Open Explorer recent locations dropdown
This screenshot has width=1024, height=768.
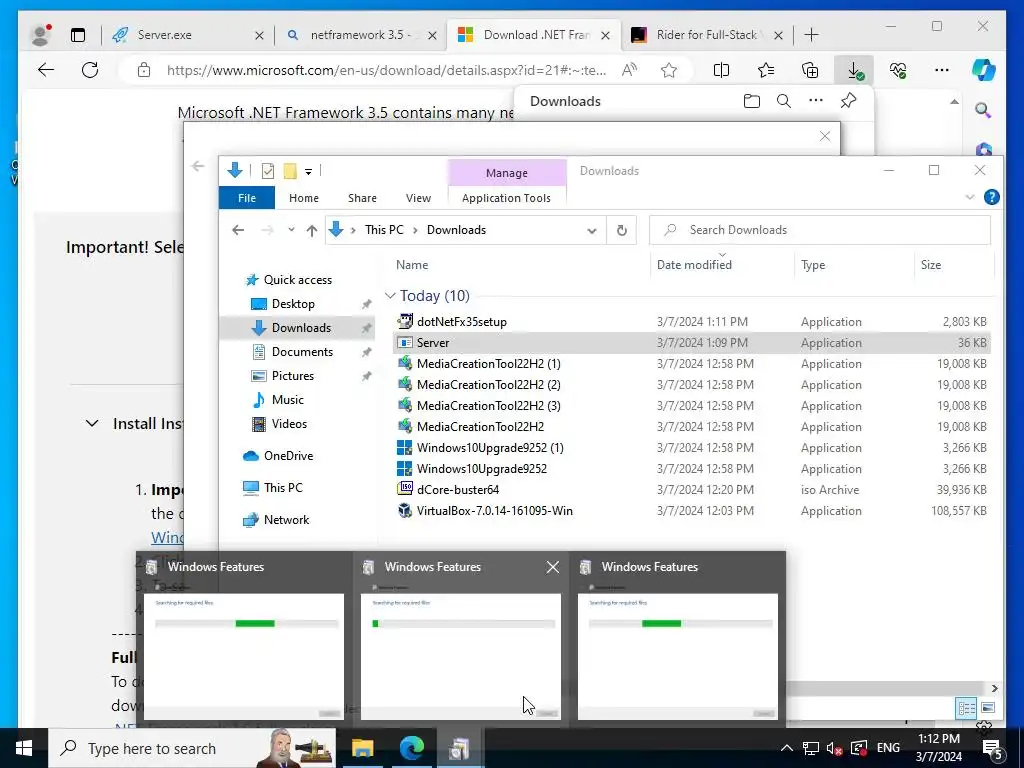pos(291,230)
